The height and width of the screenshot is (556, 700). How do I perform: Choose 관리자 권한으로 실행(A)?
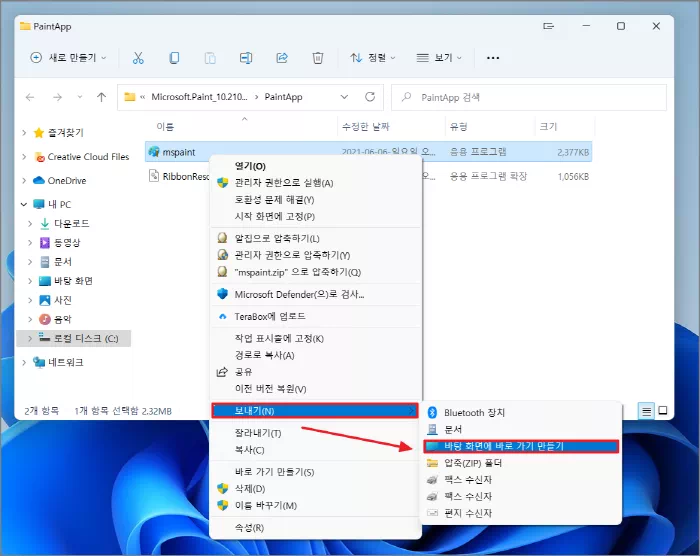[316, 183]
